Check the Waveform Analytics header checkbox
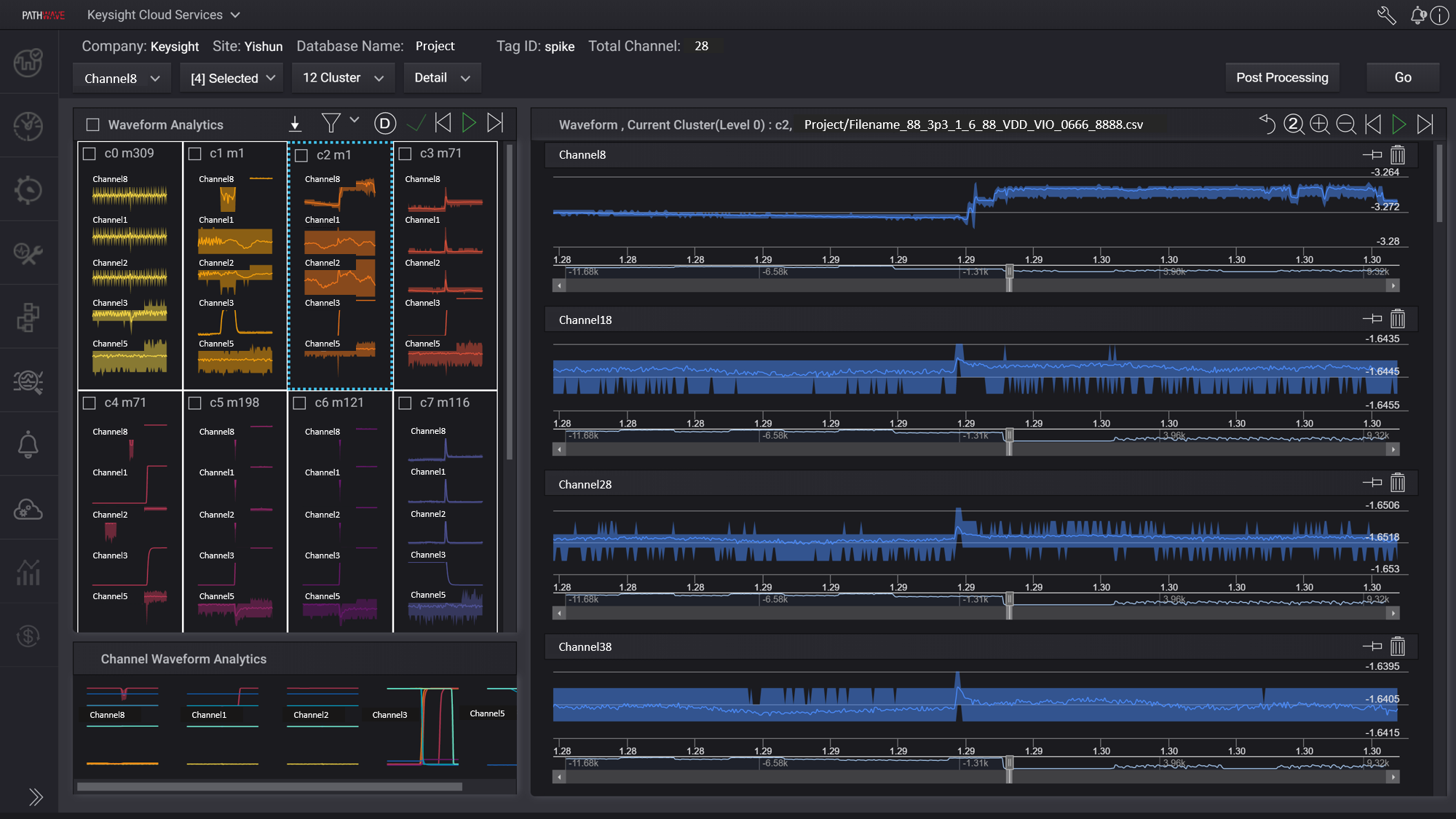 92,124
